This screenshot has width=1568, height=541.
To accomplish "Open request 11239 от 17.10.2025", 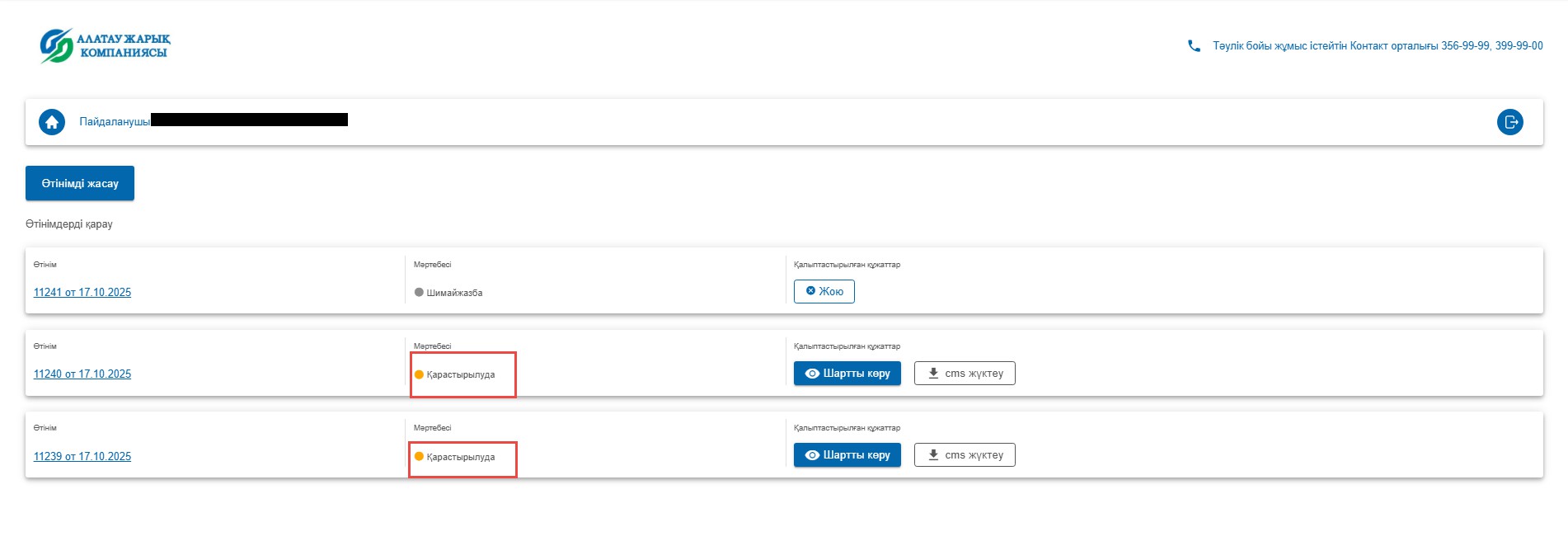I will pyautogui.click(x=82, y=457).
